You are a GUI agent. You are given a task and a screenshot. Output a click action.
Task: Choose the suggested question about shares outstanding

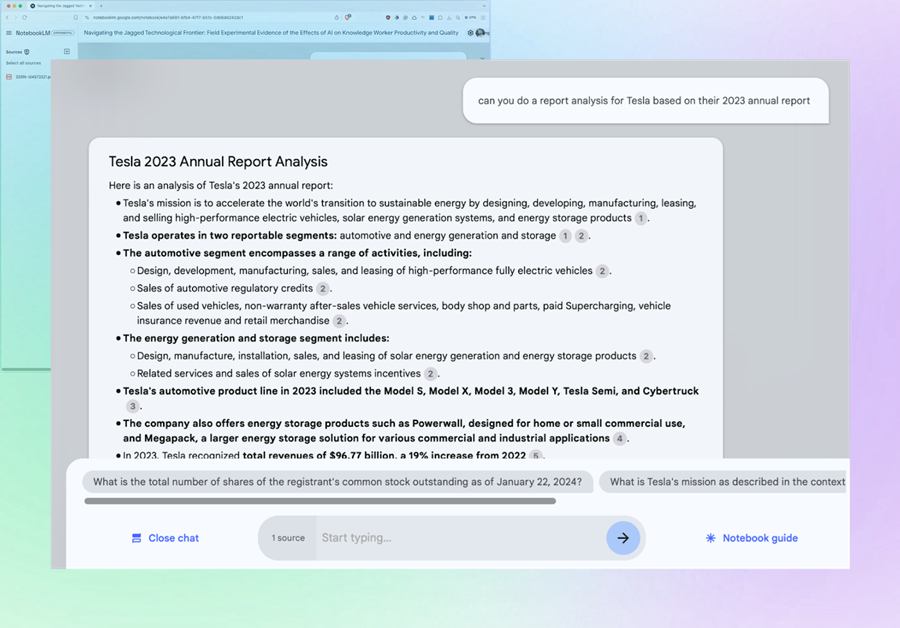[337, 482]
